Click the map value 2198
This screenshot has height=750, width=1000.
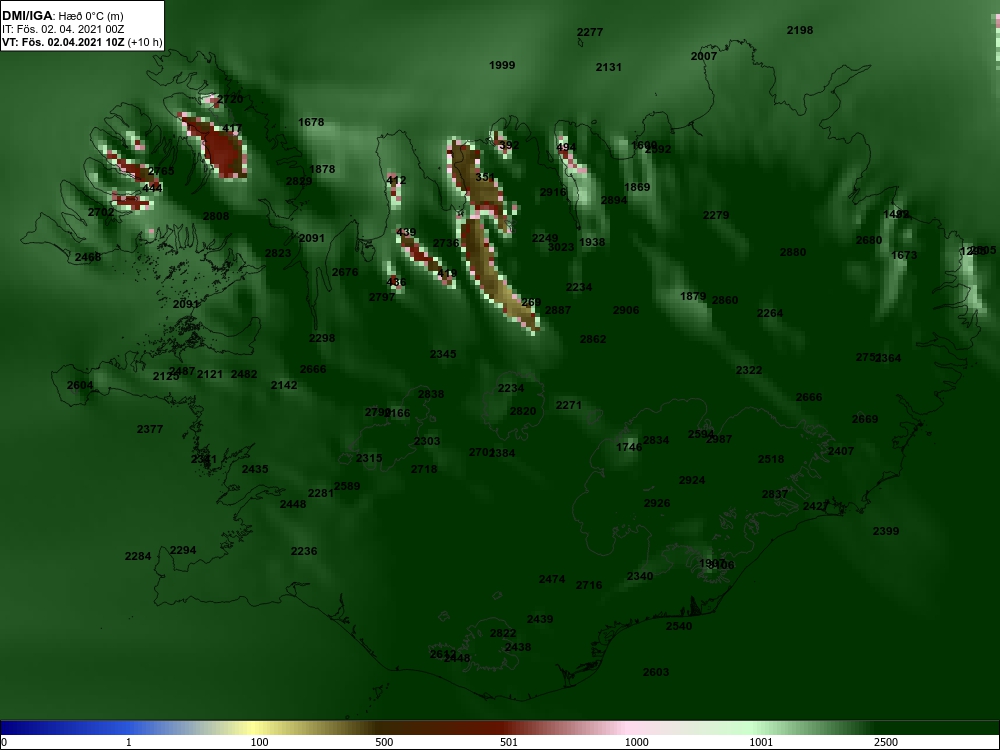(800, 30)
